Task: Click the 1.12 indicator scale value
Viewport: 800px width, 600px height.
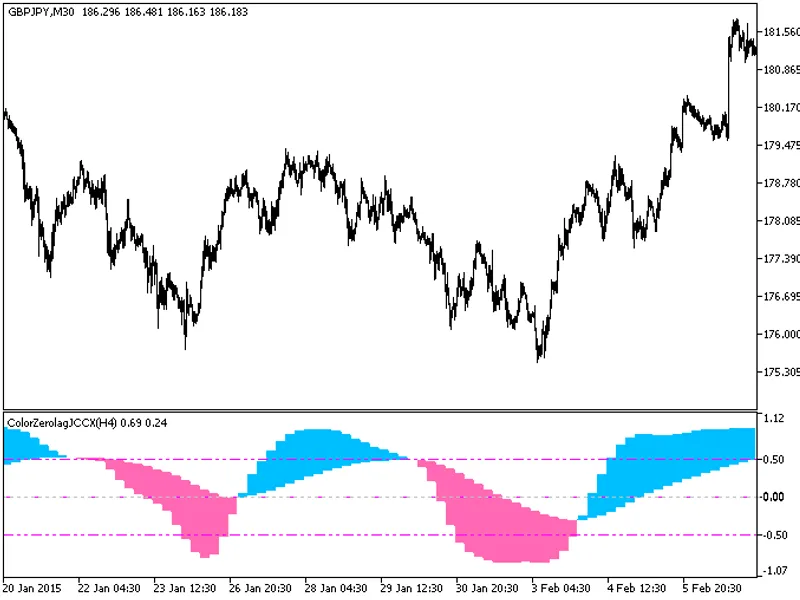Action: coord(773,418)
